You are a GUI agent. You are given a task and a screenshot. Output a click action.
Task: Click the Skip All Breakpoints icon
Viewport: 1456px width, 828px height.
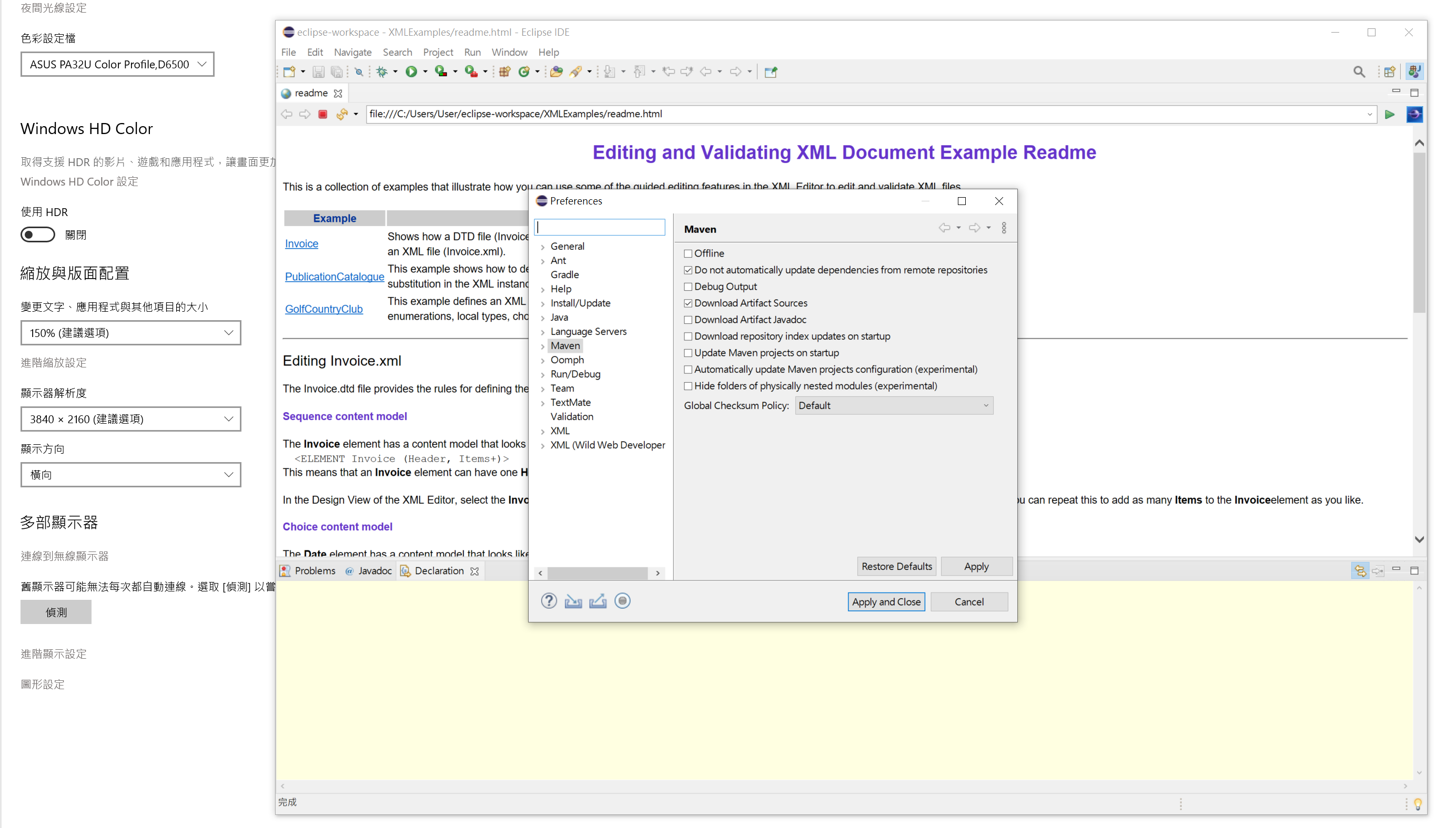pos(359,71)
